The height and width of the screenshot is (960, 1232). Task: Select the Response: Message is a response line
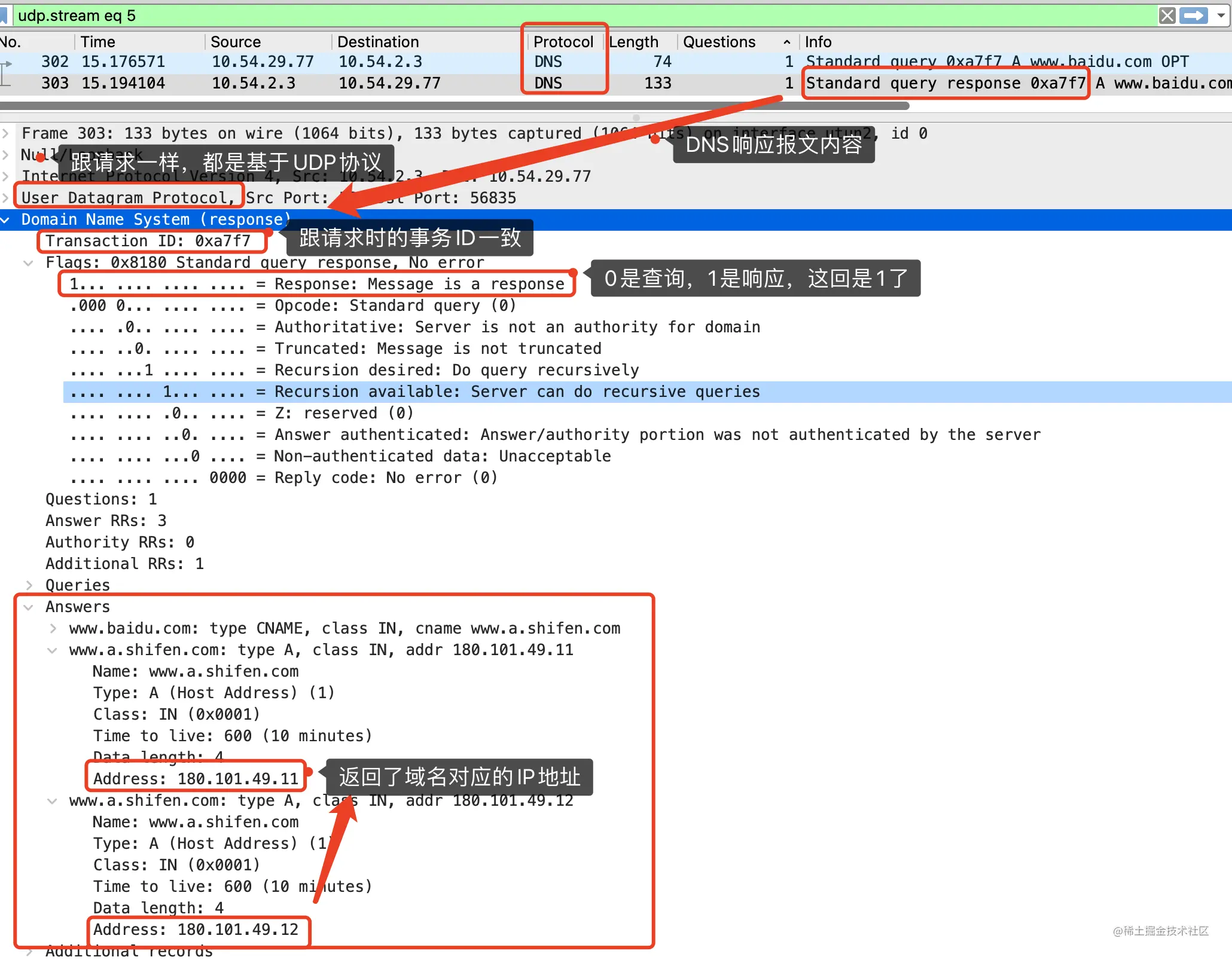click(317, 284)
